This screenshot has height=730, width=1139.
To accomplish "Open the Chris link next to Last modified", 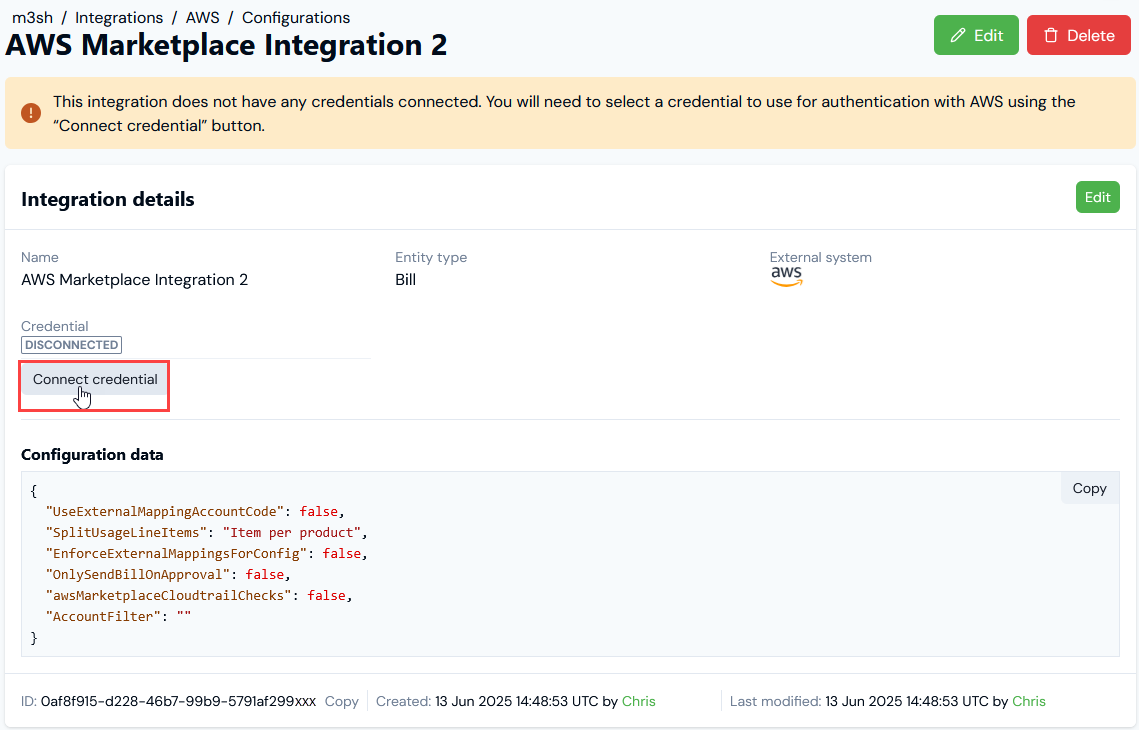I will pos(1029,702).
